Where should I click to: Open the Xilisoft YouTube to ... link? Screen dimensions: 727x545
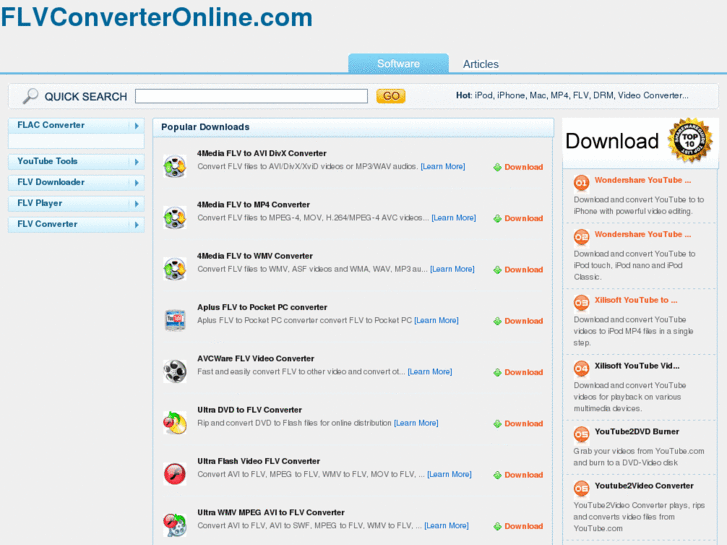pyautogui.click(x=636, y=300)
